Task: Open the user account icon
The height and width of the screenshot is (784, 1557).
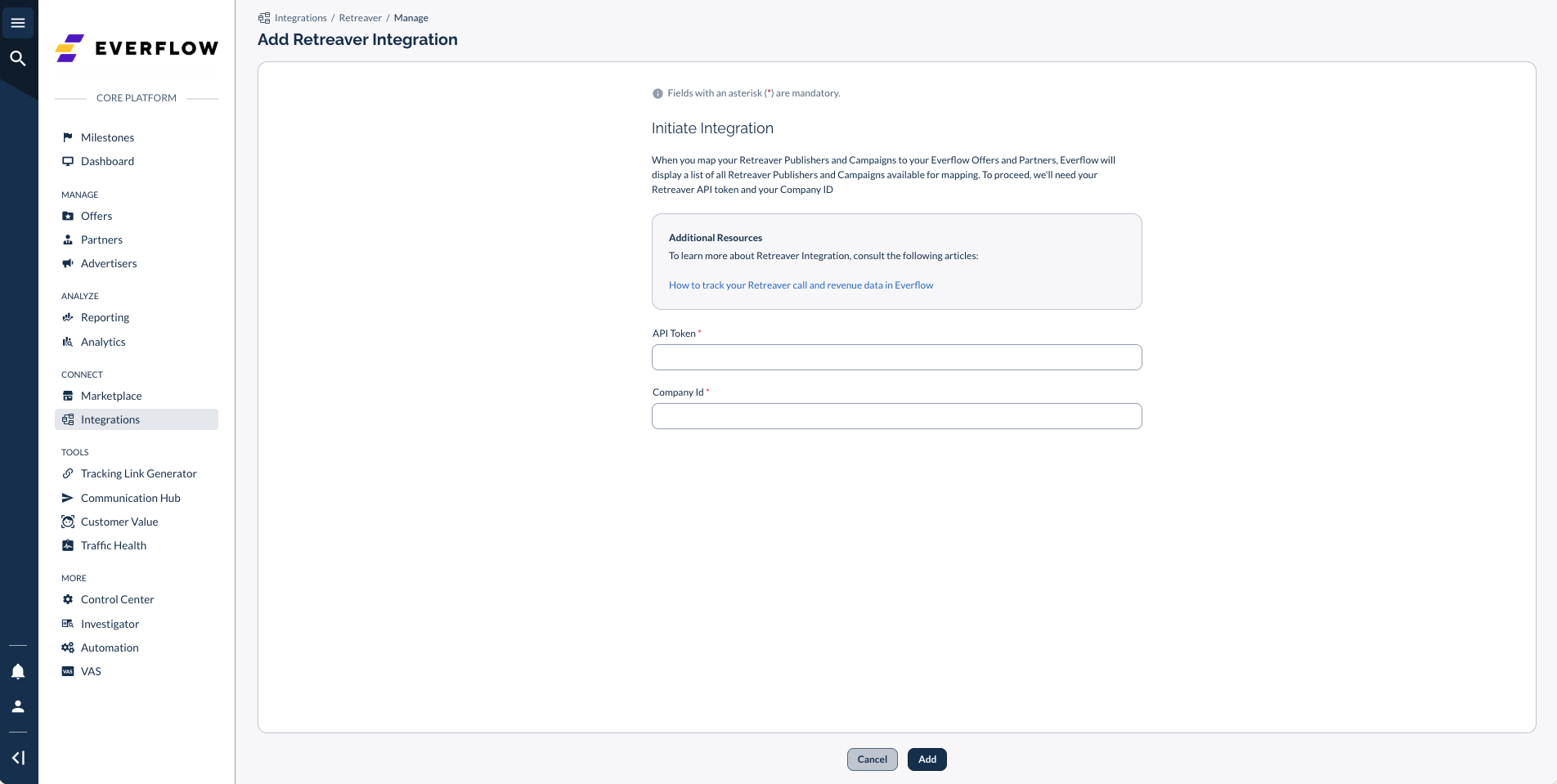Action: (x=18, y=706)
